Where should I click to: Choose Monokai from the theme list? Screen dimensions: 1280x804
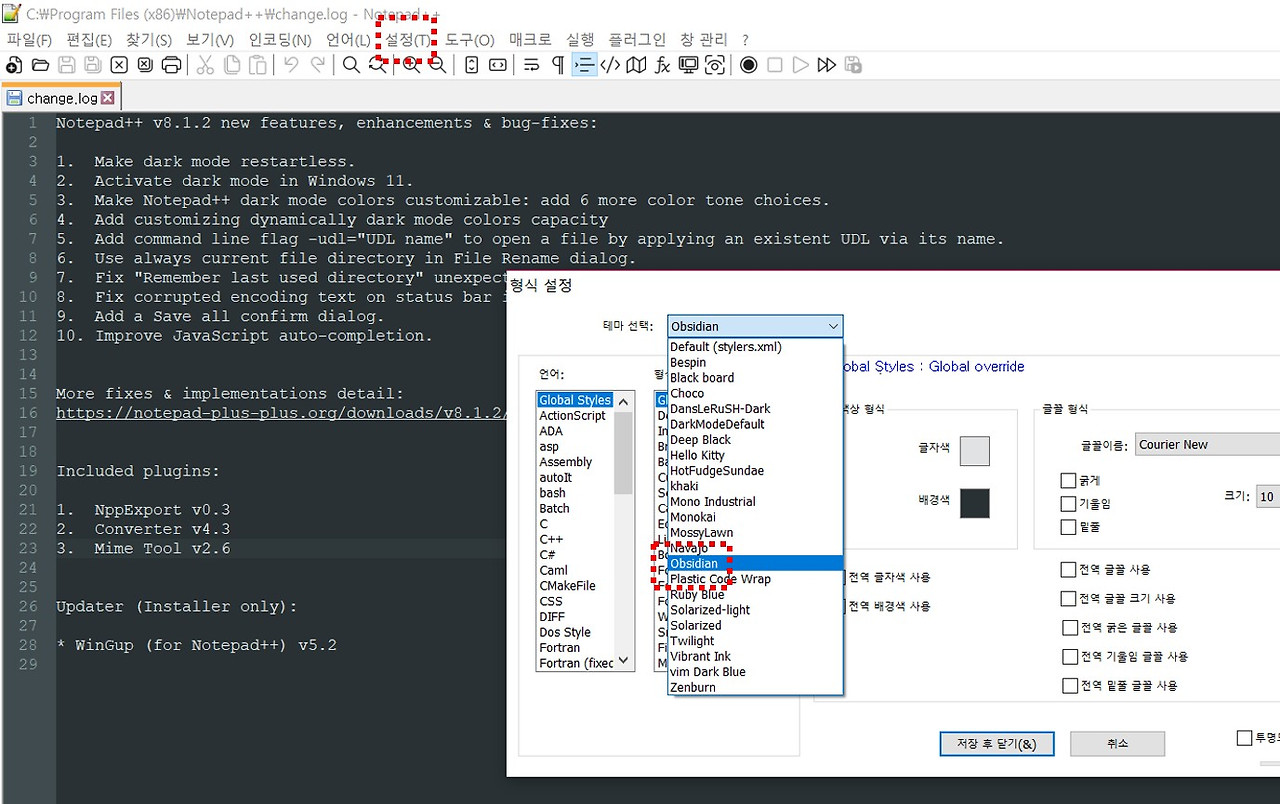pos(755,517)
